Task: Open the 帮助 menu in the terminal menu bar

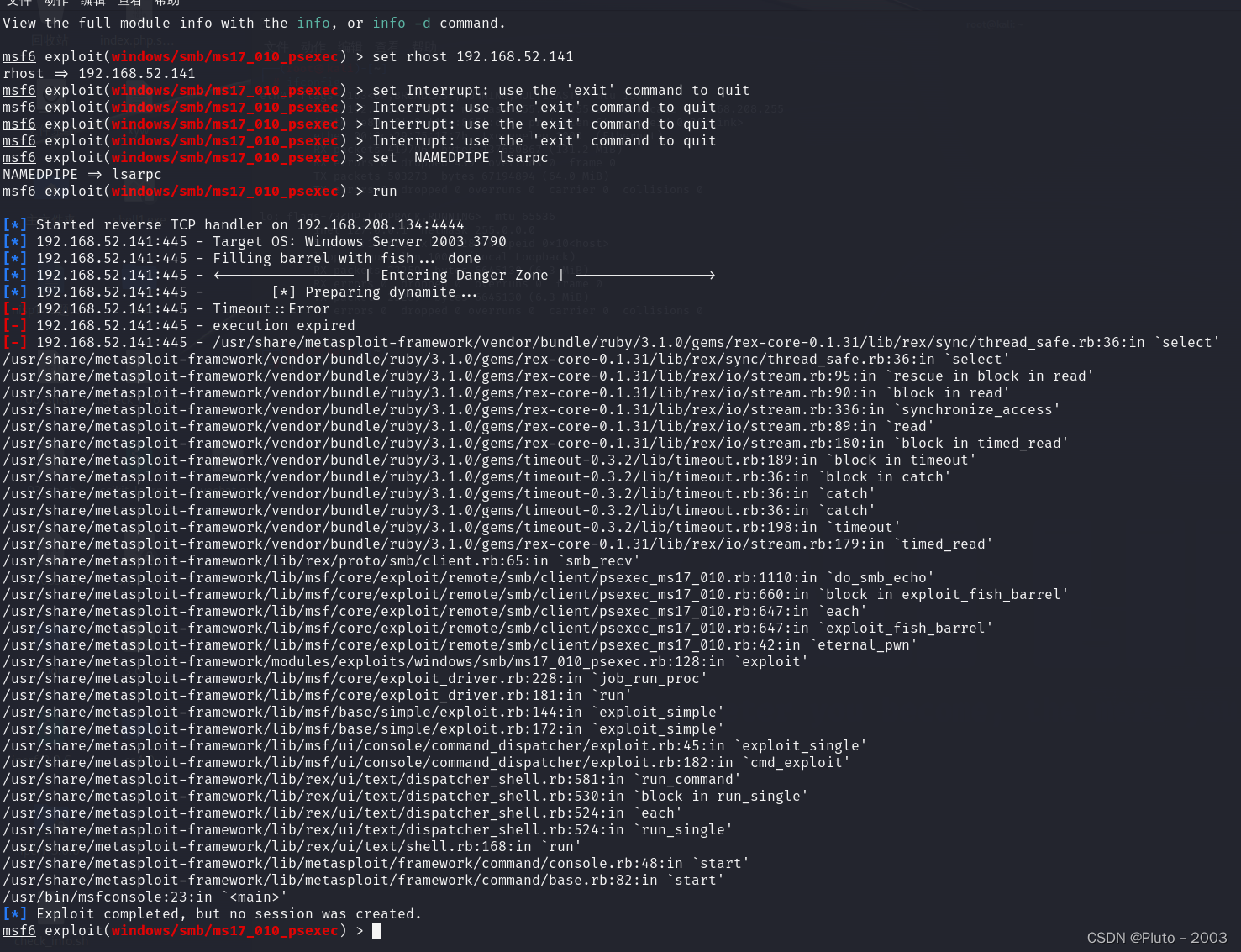Action: coord(166,3)
